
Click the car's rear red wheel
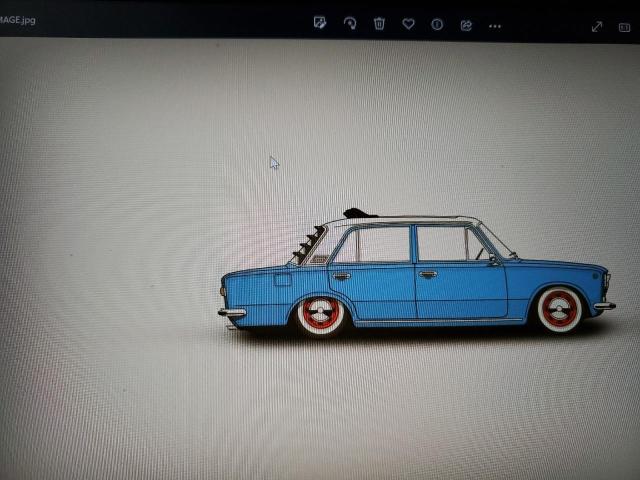click(321, 314)
